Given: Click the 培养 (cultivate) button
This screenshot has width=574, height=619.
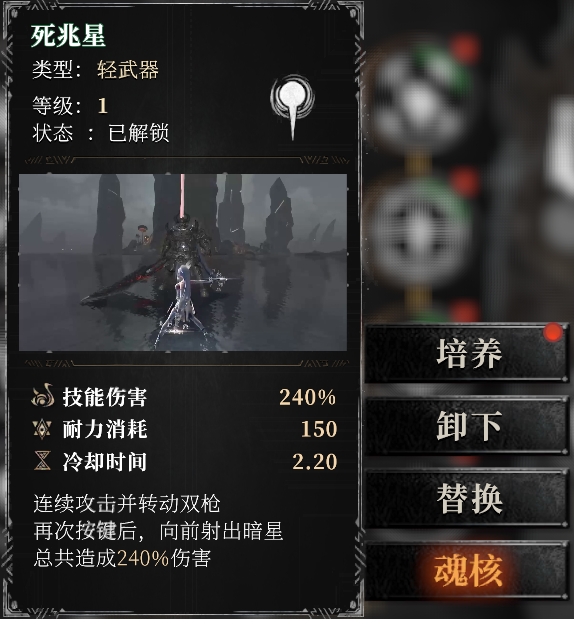Looking at the screenshot, I should (x=467, y=353).
